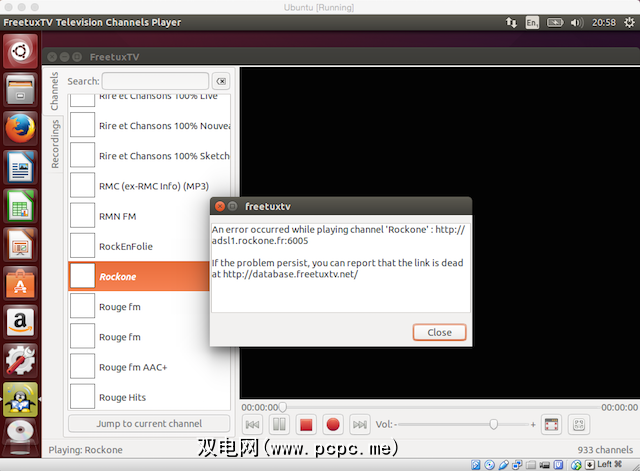Screen dimensions: 640x471
Task: Open the system session gear menu
Action: [629, 22]
